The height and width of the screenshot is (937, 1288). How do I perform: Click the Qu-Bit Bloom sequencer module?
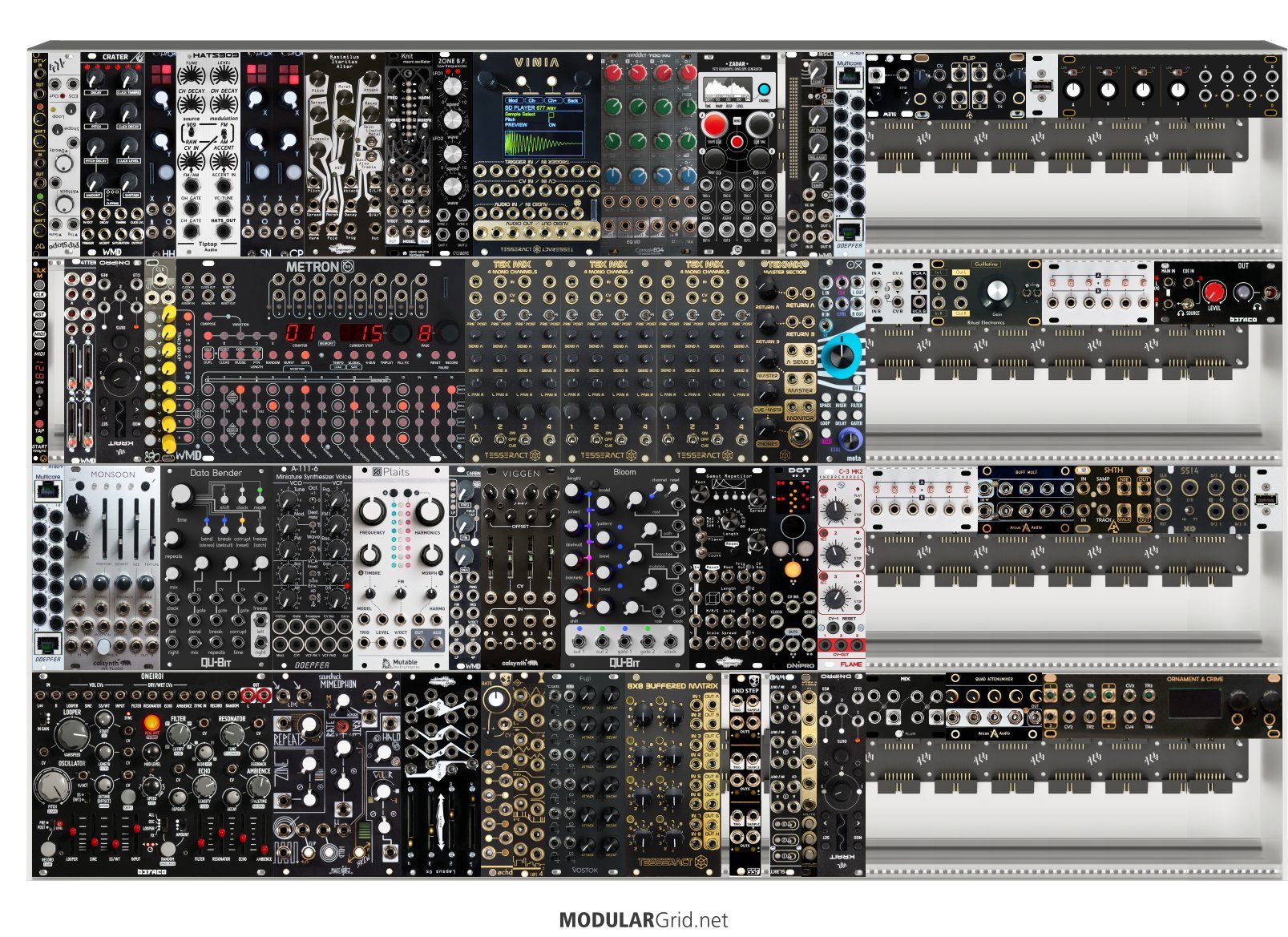625,567
